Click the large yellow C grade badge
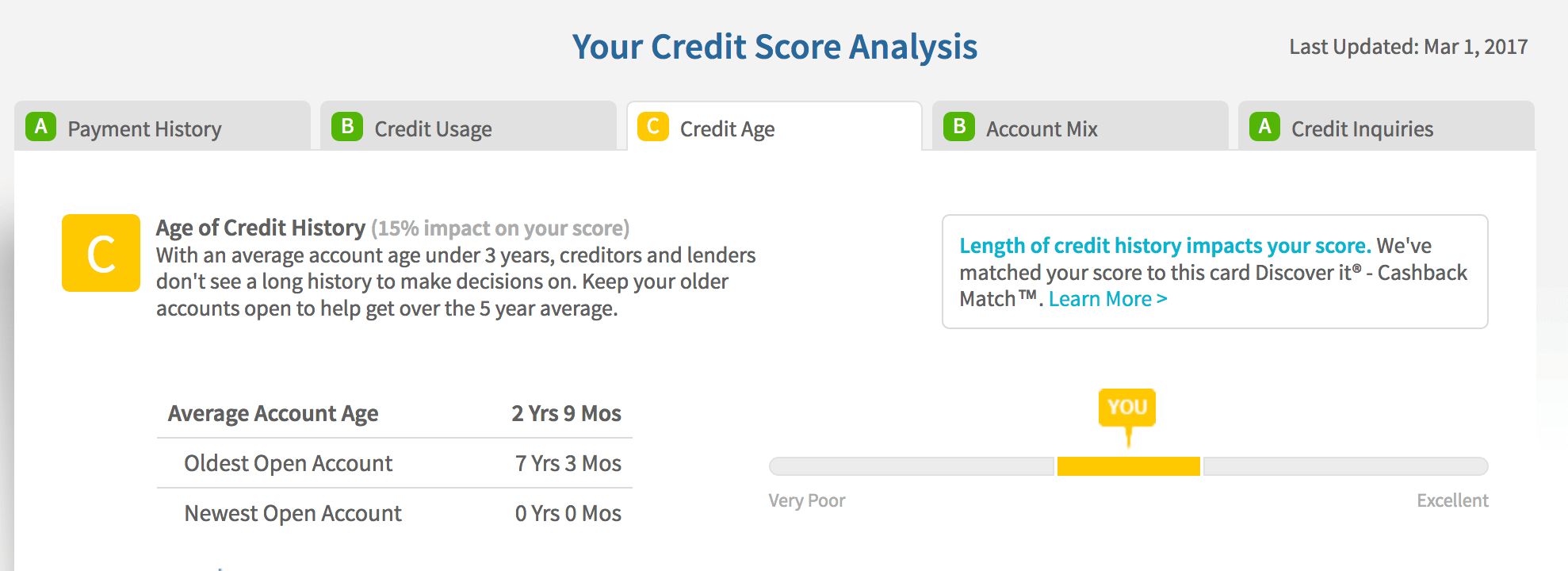 [101, 252]
